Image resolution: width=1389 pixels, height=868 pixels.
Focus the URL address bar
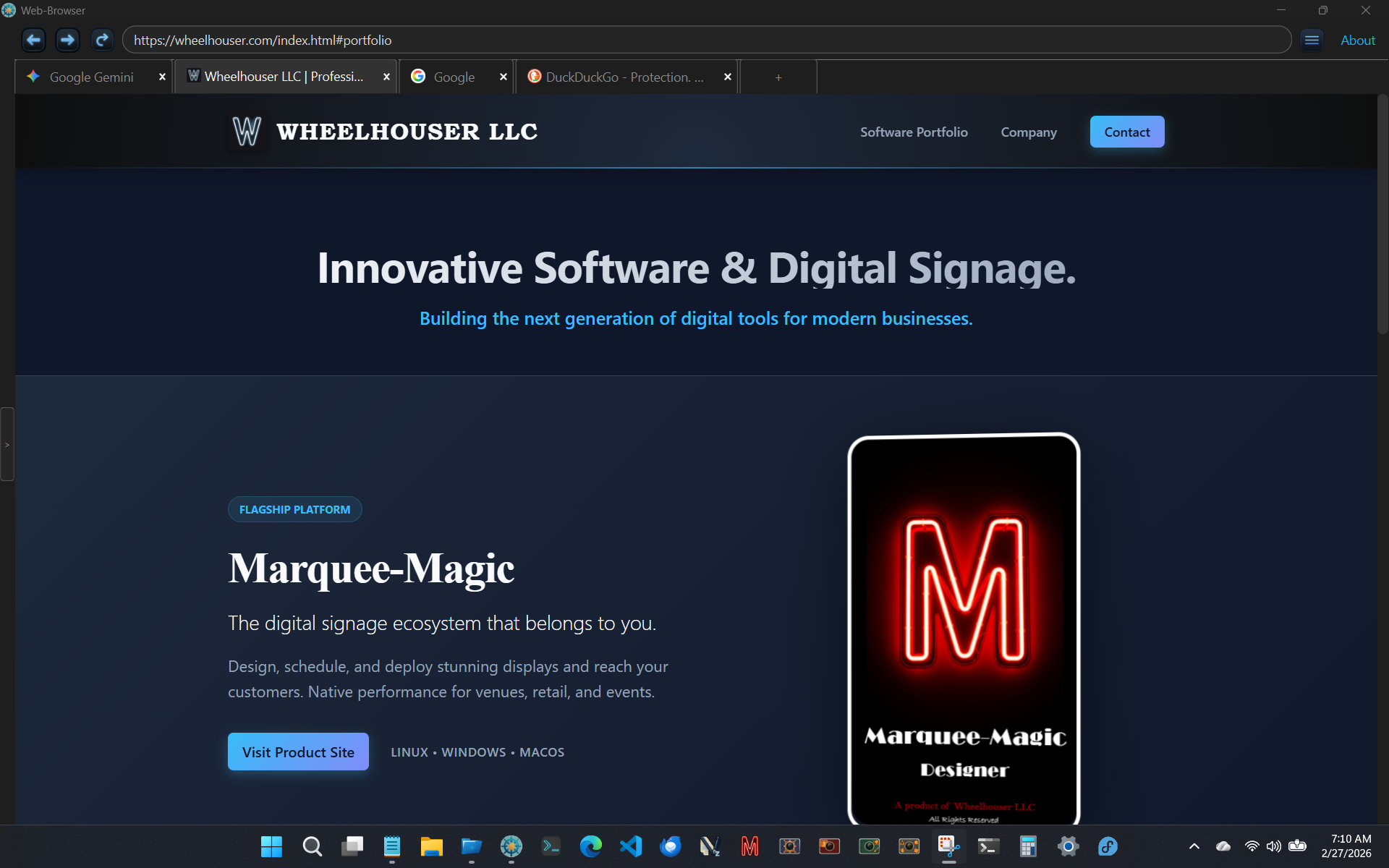coord(706,40)
